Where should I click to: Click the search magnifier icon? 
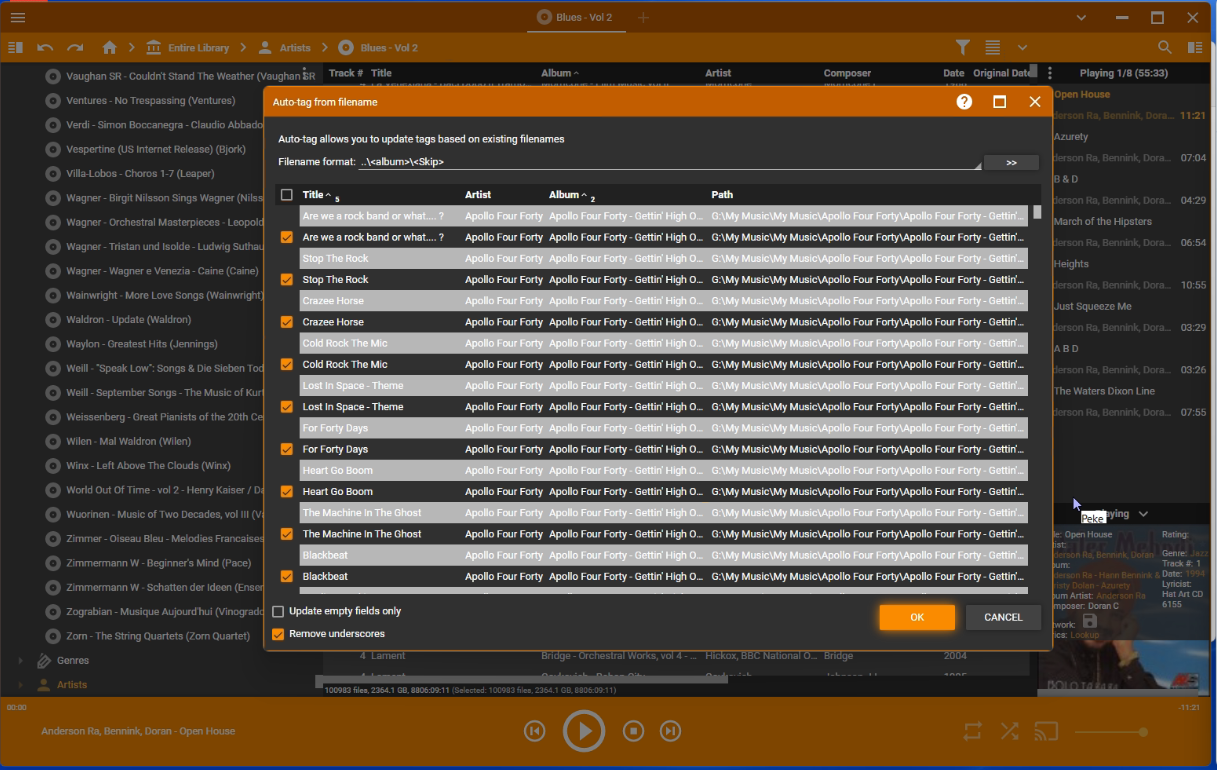point(1165,47)
